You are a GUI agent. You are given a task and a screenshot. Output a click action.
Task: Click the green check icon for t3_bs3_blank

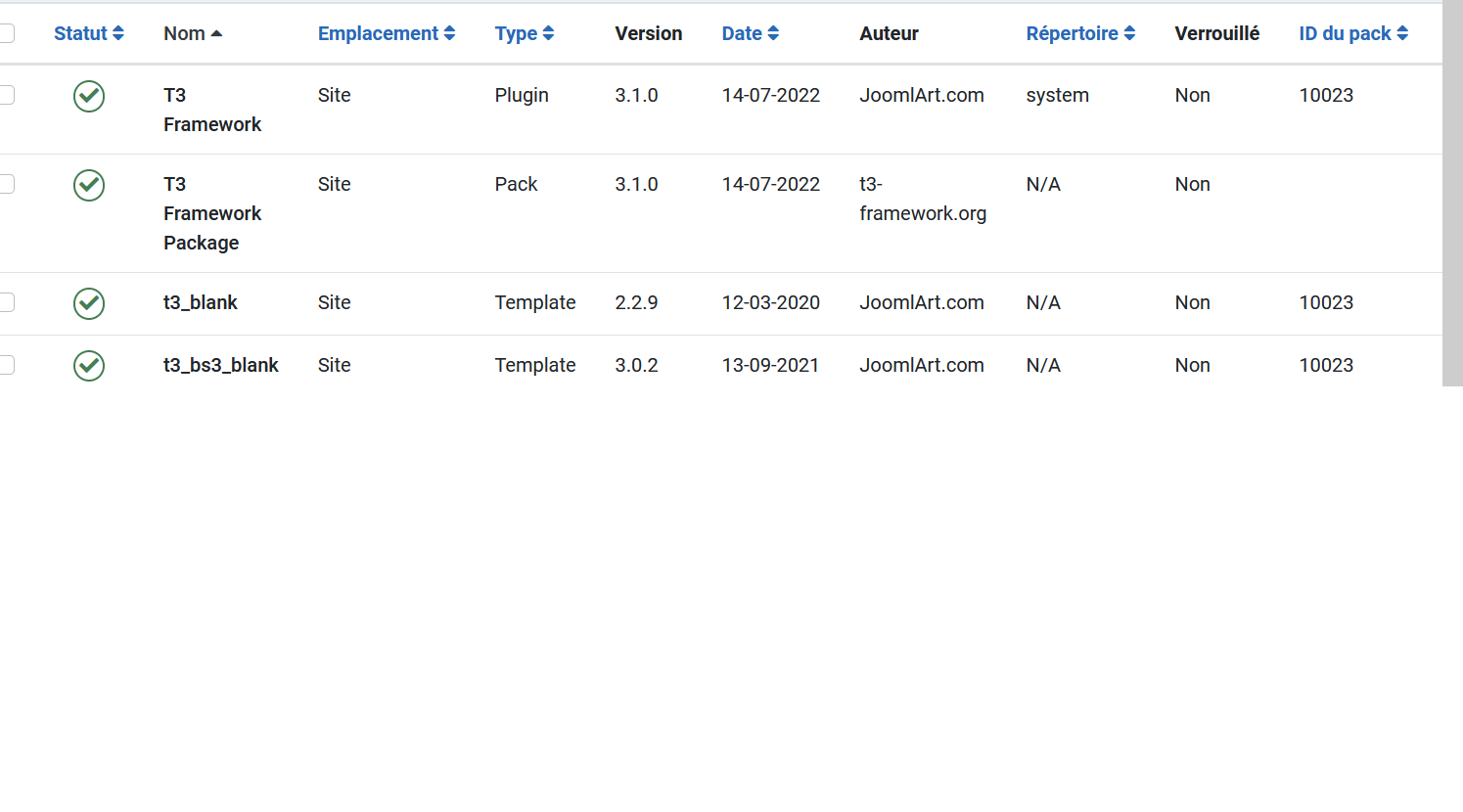coord(89,366)
